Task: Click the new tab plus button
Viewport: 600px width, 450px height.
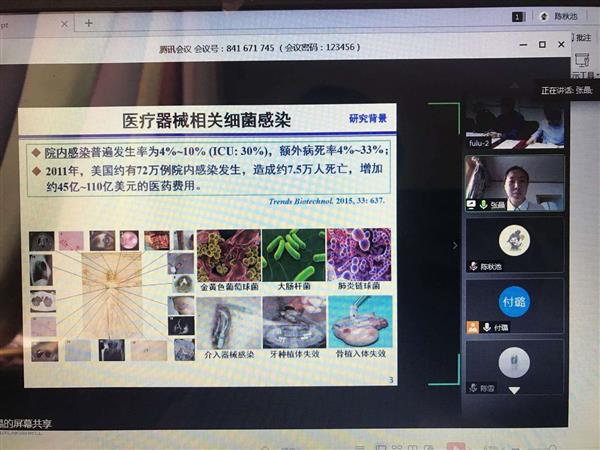Action: click(89, 22)
